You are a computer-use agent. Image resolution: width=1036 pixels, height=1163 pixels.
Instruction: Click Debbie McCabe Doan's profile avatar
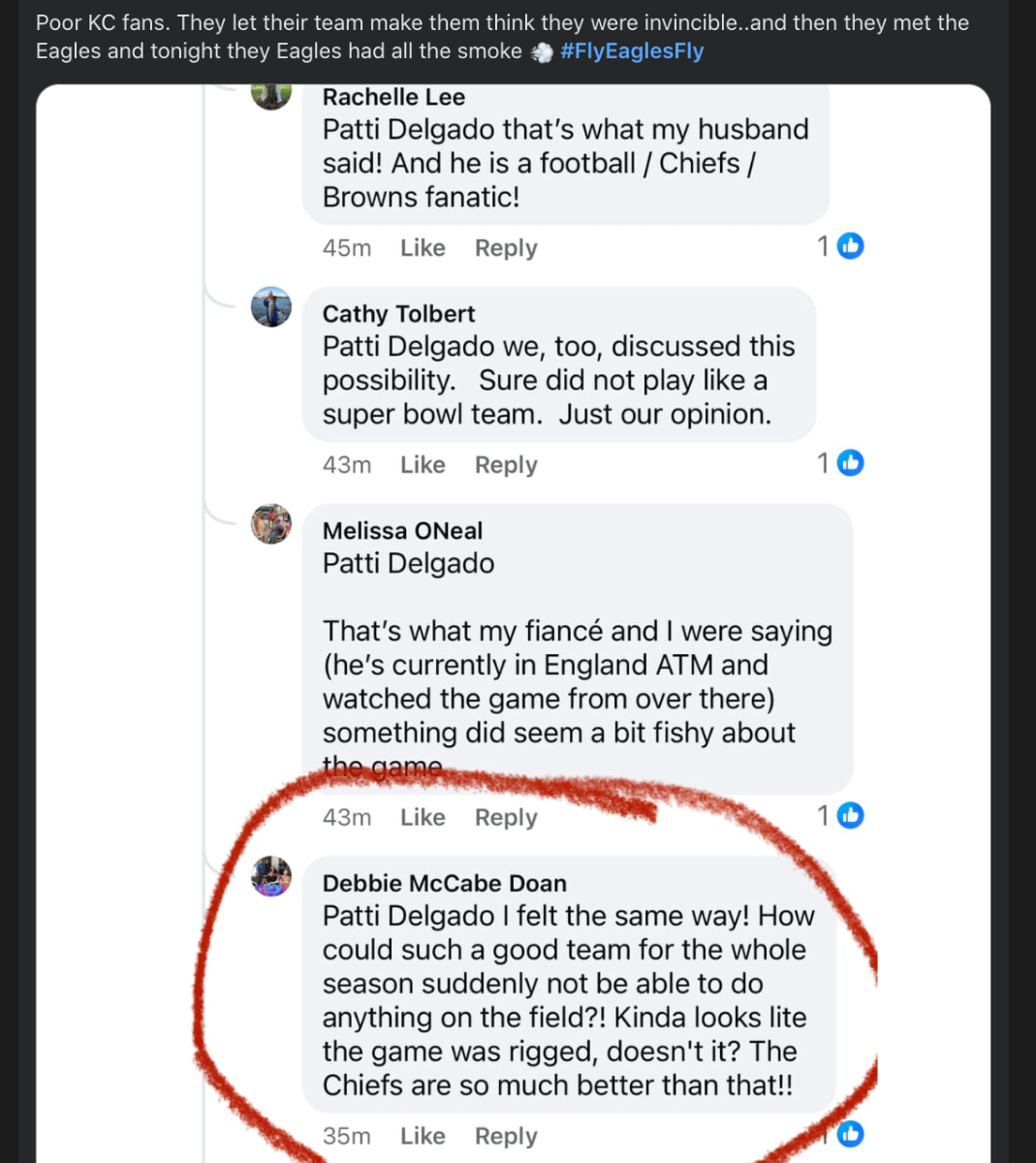click(x=271, y=877)
